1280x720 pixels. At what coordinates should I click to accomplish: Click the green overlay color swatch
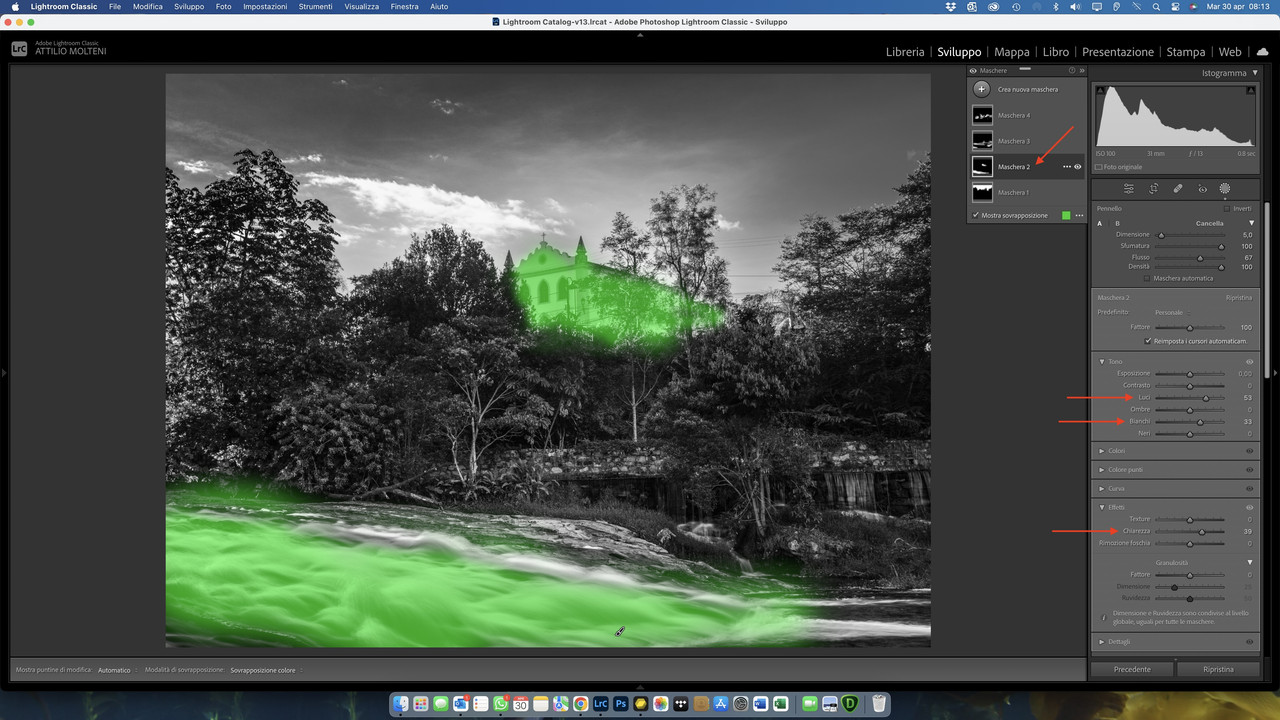pyautogui.click(x=1066, y=215)
